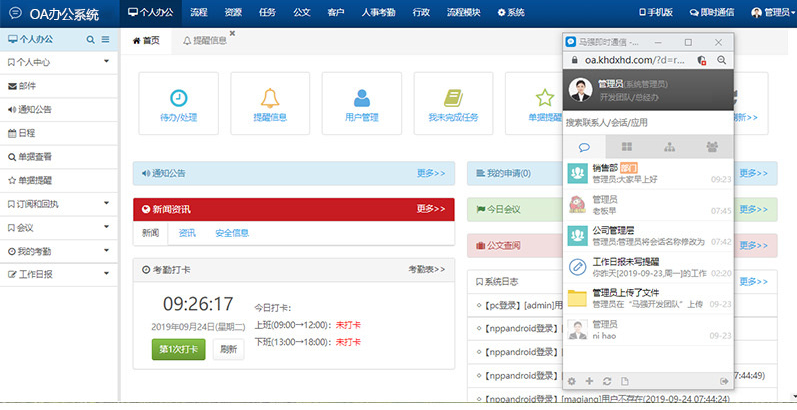Screen dimensions: 797x410
Task: Open settings gear in chat window footer
Action: 572,381
